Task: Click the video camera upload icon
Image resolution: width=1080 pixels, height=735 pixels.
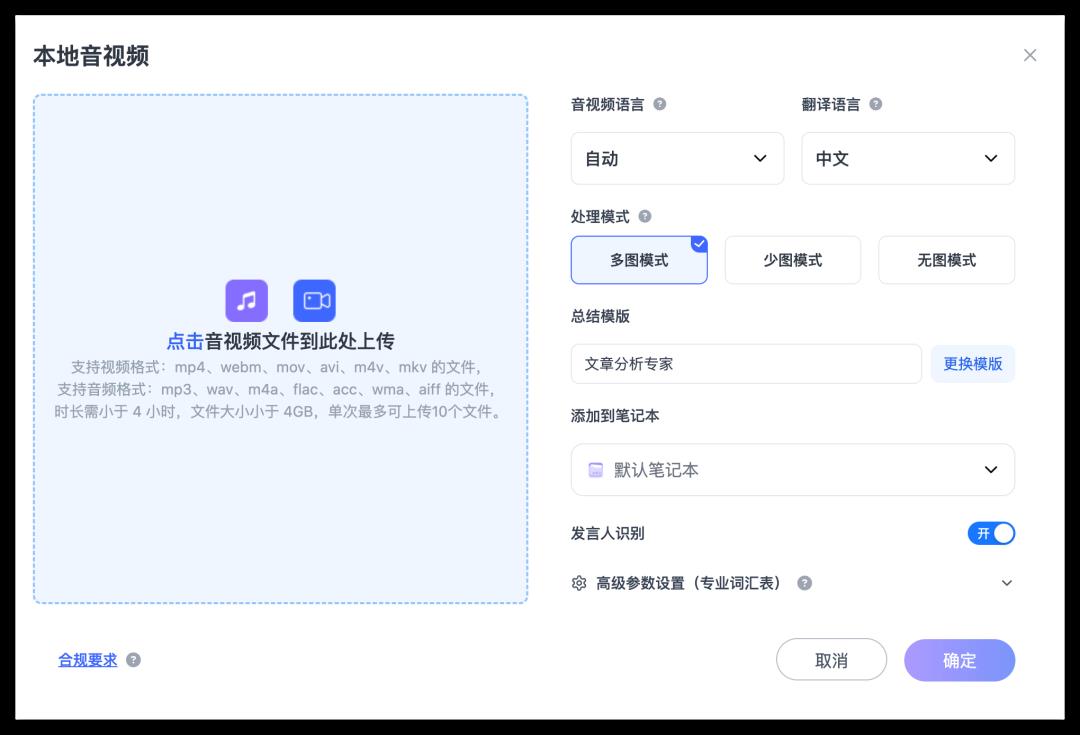Action: click(314, 300)
